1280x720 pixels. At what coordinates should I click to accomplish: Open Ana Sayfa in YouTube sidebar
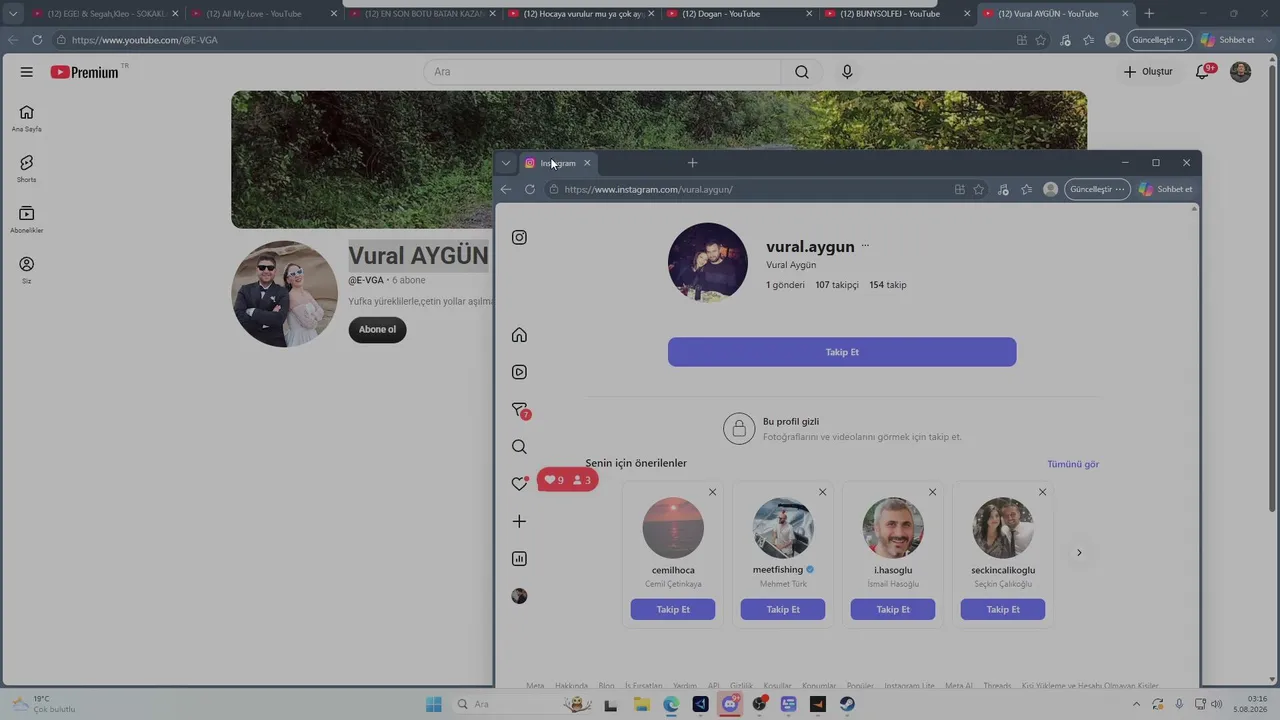click(x=27, y=118)
